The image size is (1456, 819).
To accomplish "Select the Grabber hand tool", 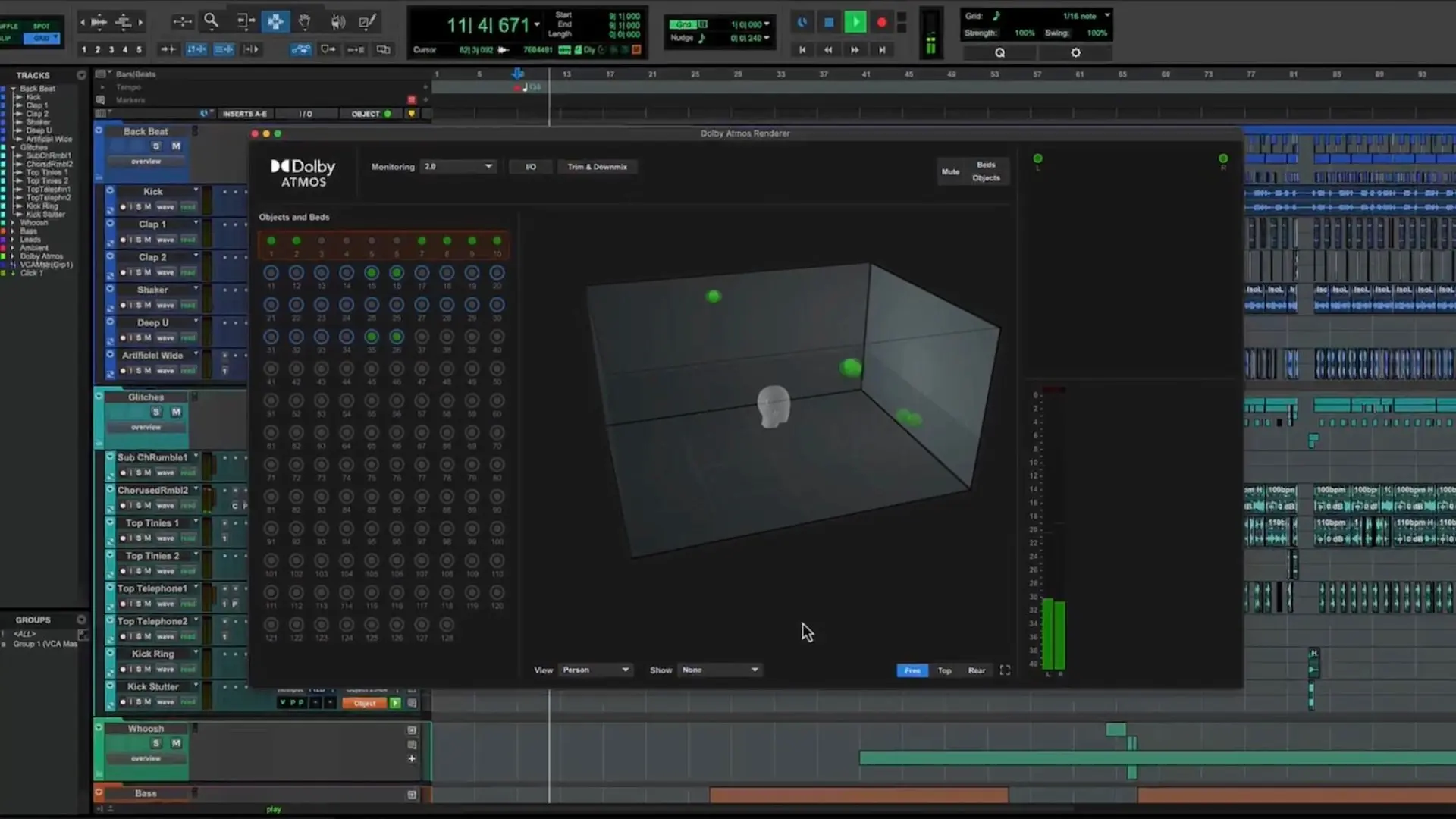I will tap(305, 21).
